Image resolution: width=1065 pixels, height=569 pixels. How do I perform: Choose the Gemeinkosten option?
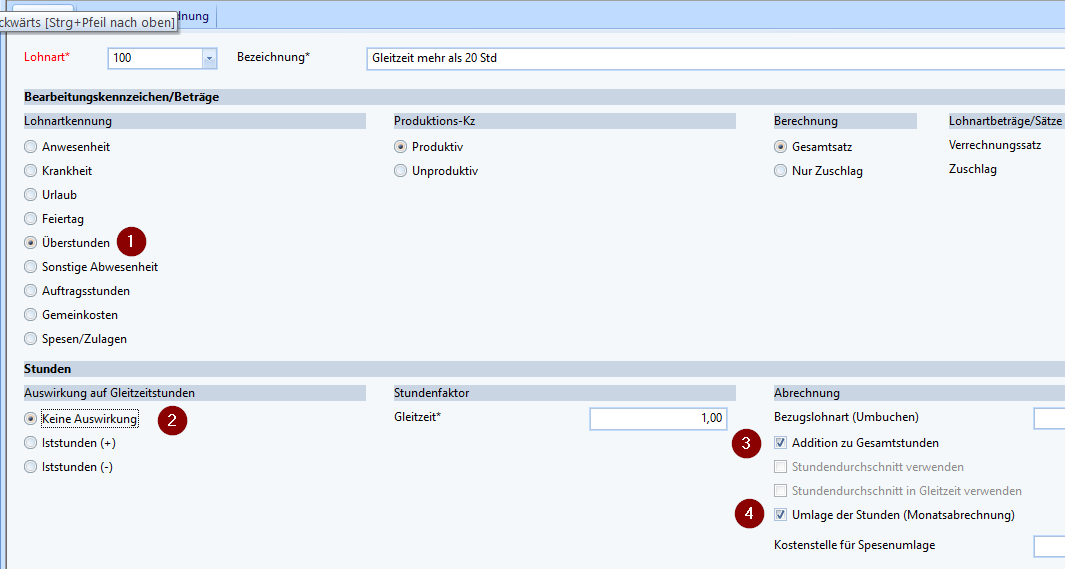click(31, 315)
